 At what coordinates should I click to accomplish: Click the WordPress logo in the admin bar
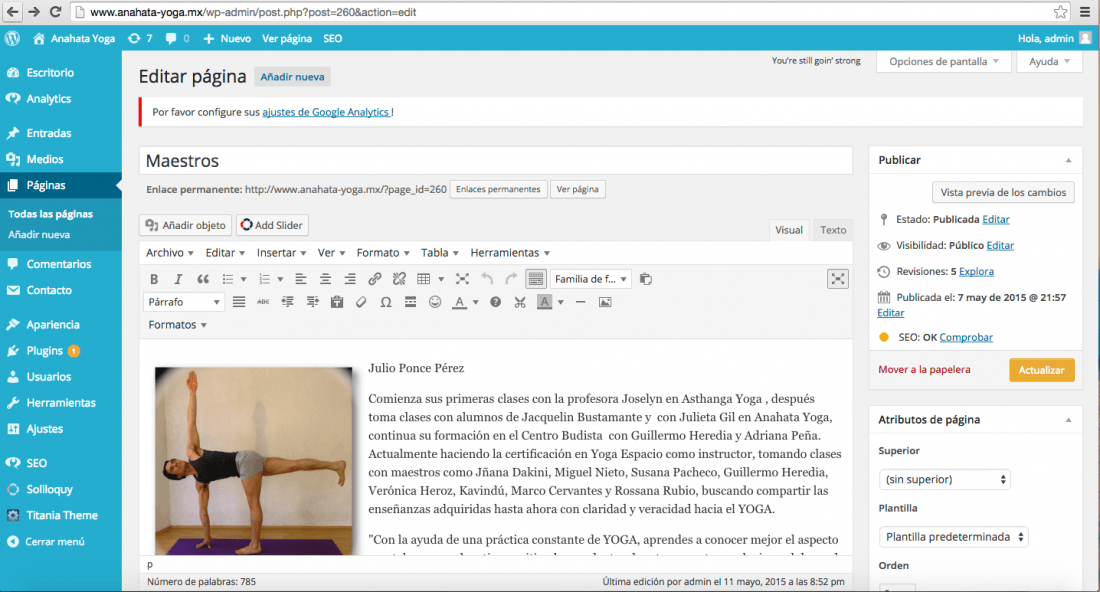click(x=13, y=39)
